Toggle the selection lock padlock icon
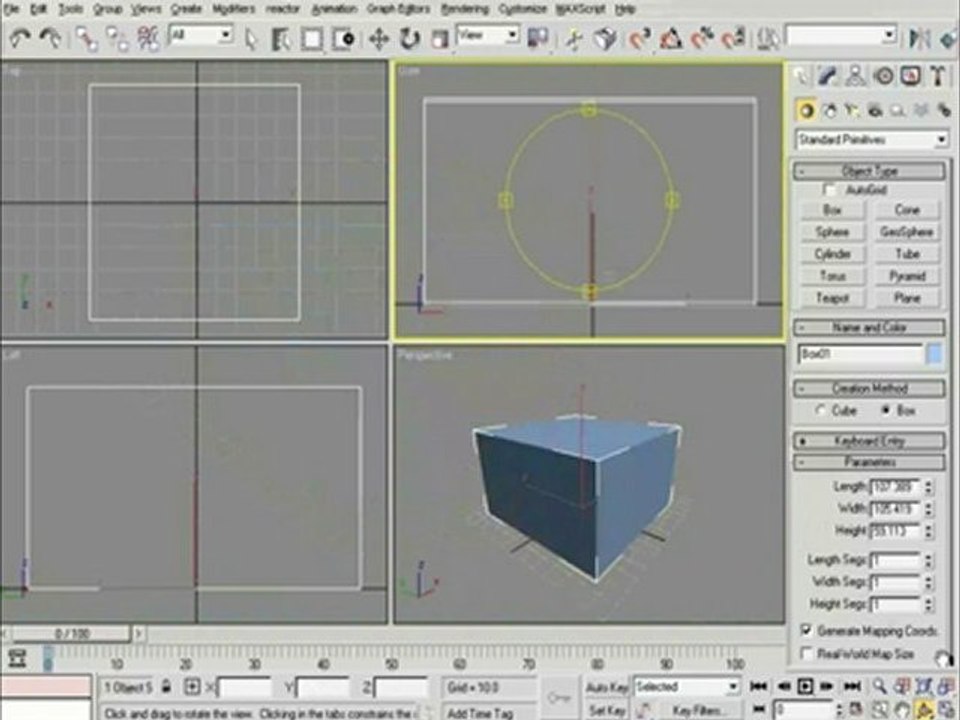The image size is (960, 720). [166, 687]
